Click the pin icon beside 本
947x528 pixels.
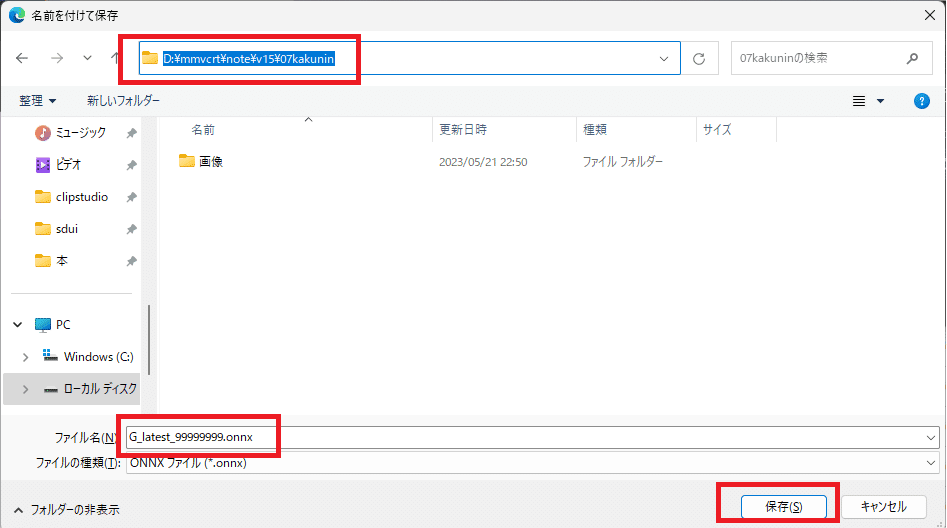[x=131, y=261]
